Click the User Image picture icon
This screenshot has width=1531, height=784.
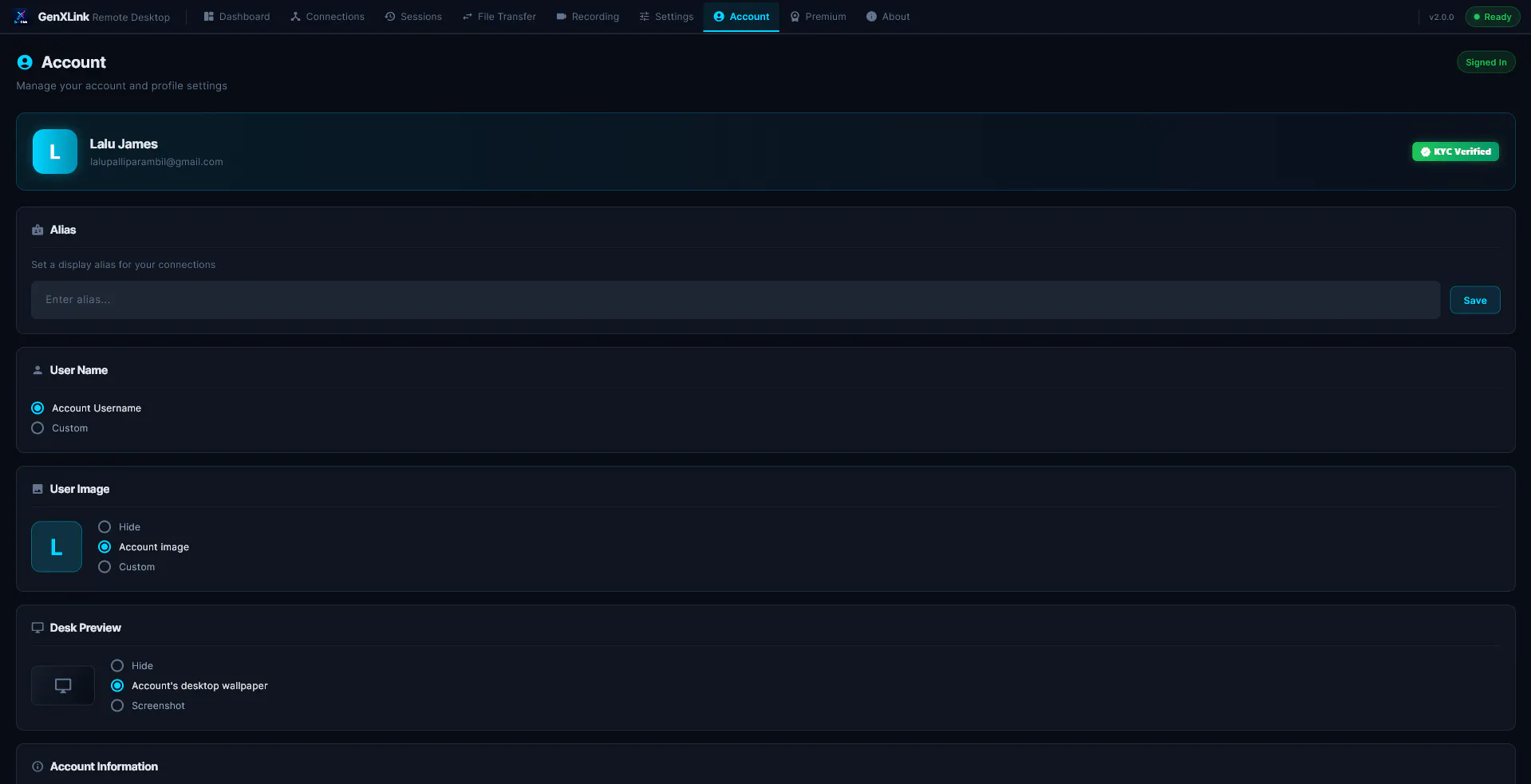click(x=37, y=489)
